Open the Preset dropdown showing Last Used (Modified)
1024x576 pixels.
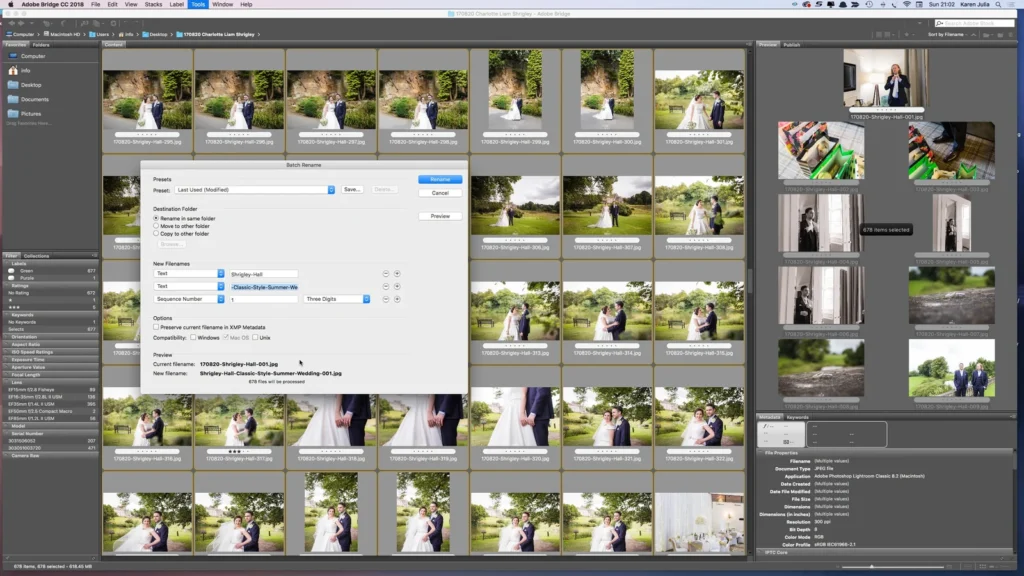254,189
